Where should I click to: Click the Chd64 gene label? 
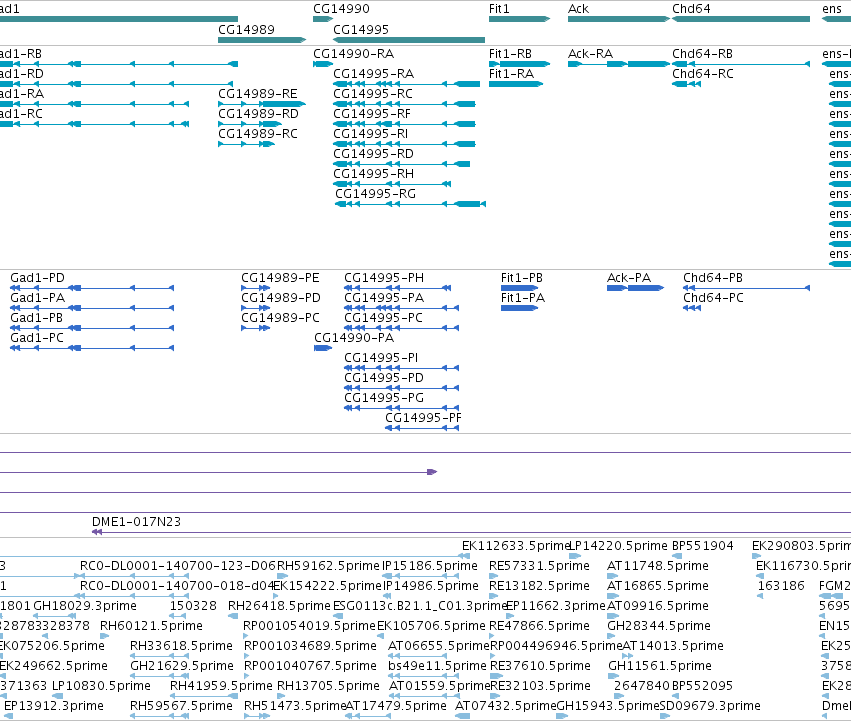[x=691, y=9]
